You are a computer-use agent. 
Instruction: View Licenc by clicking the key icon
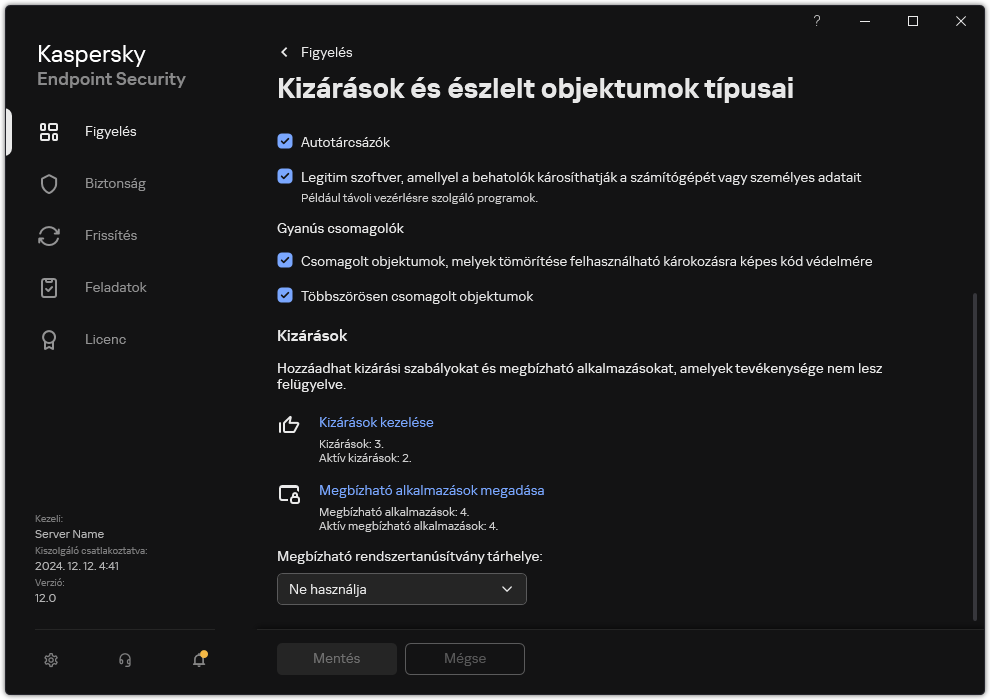49,339
